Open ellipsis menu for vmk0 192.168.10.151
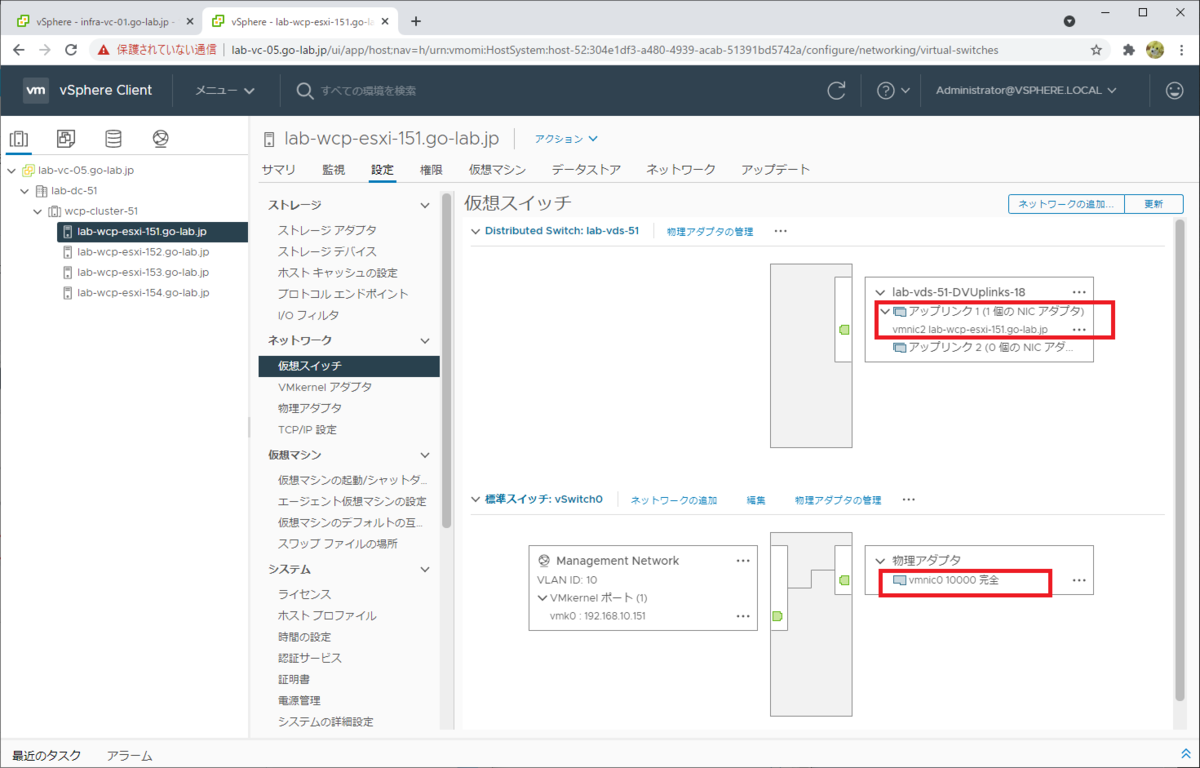This screenshot has width=1200, height=768. coord(743,616)
